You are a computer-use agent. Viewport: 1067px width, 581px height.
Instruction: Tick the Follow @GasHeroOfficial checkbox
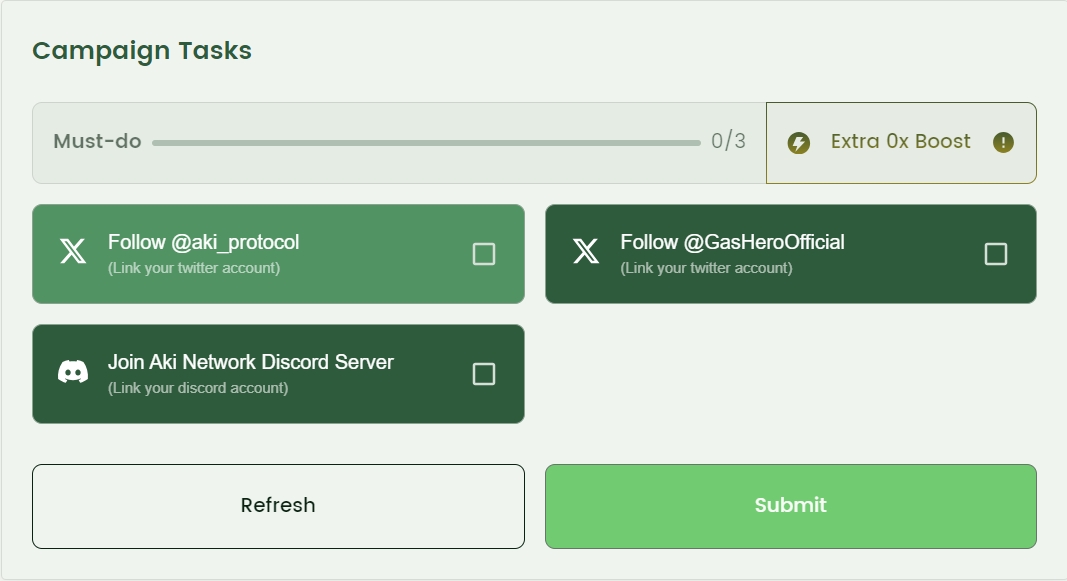996,254
